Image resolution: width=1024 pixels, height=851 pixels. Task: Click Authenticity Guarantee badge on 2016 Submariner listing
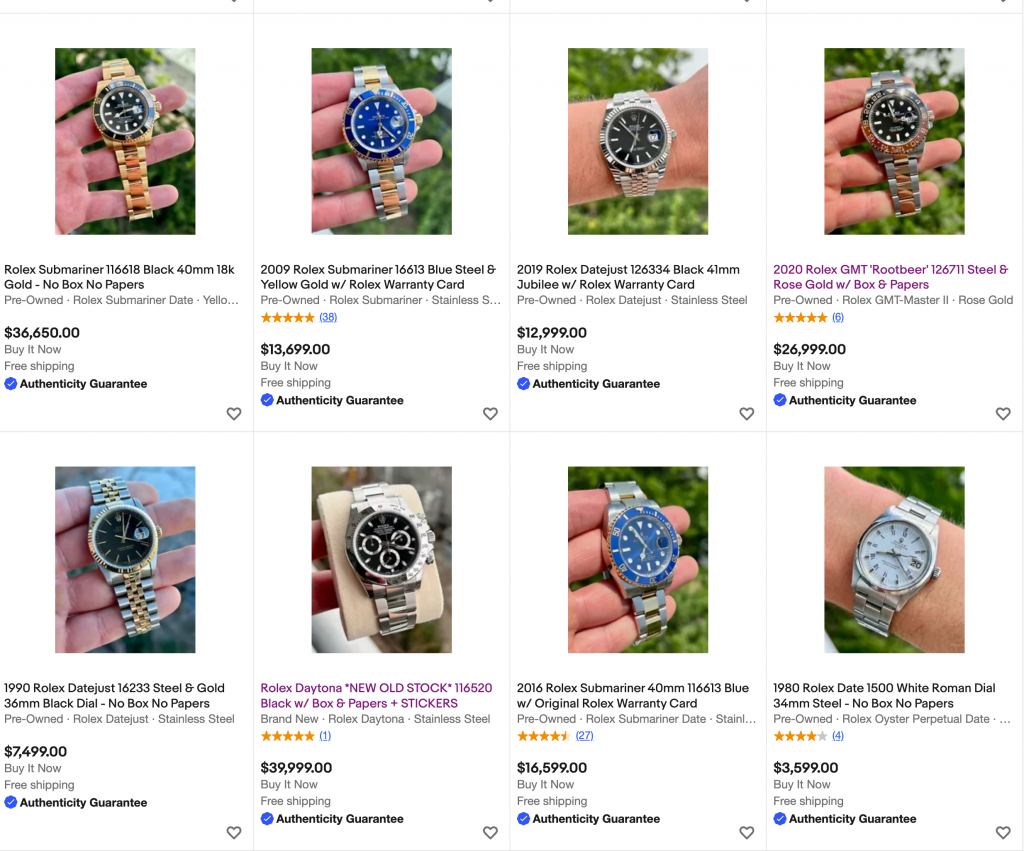(588, 818)
